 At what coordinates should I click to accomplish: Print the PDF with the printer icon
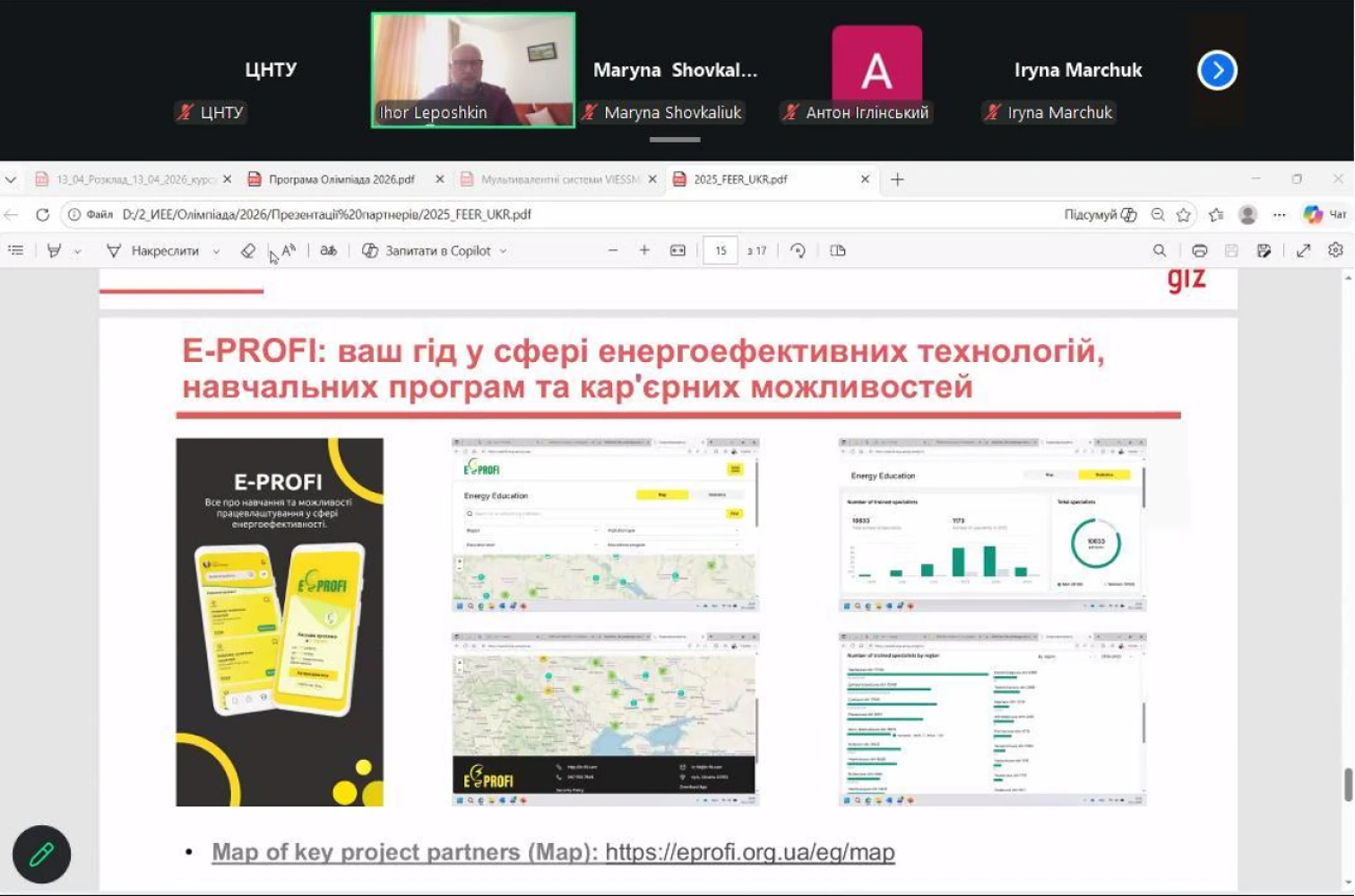[x=1199, y=251]
